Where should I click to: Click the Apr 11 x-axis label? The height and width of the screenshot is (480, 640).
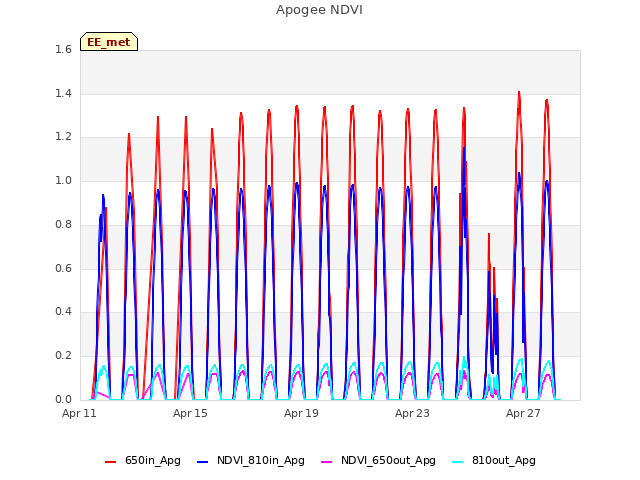(79, 413)
